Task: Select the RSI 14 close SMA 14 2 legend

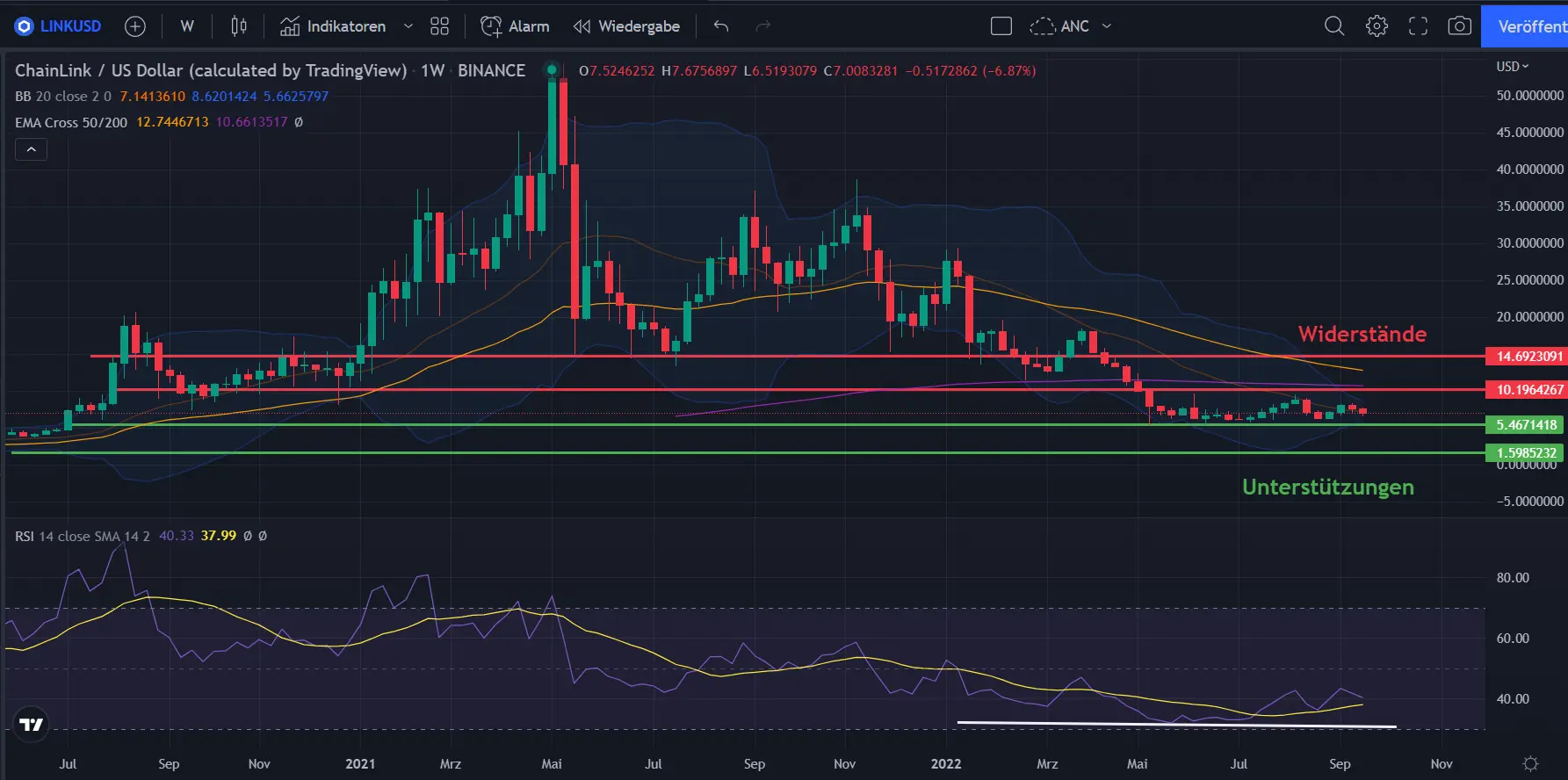Action: pyautogui.click(x=83, y=536)
